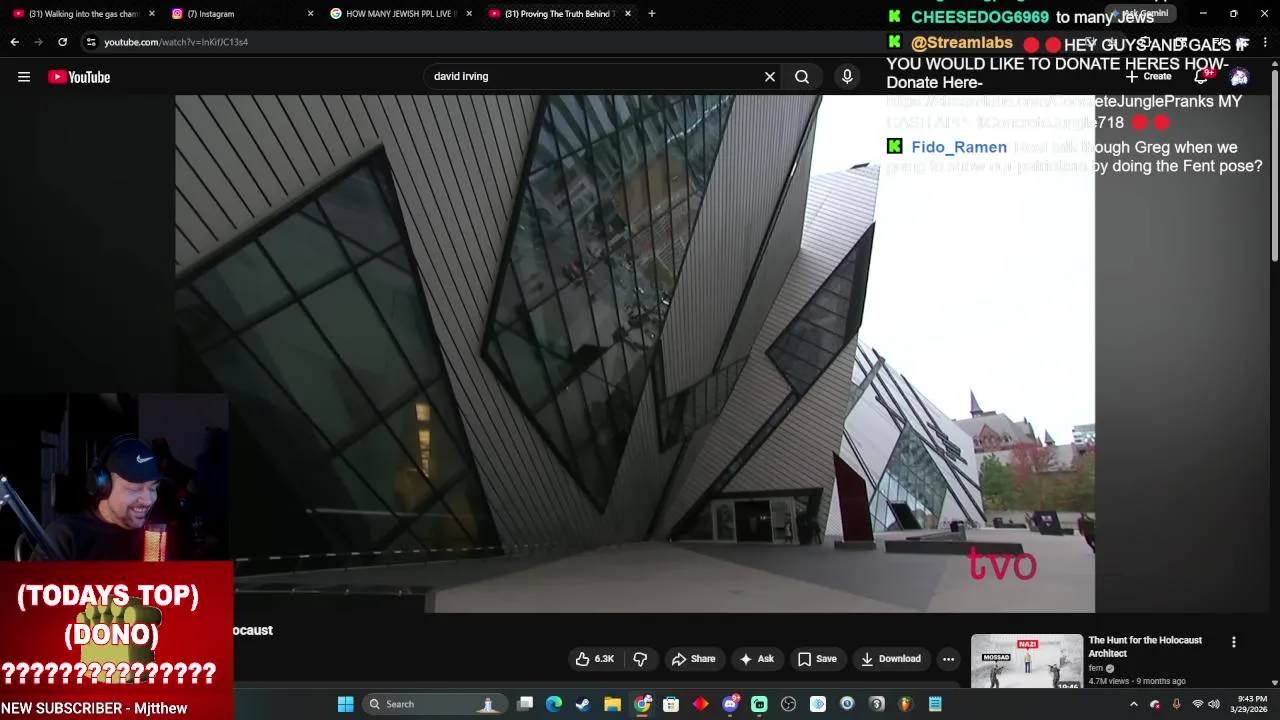Open Discord from the taskbar
The width and height of the screenshot is (1280, 720).
click(x=730, y=704)
